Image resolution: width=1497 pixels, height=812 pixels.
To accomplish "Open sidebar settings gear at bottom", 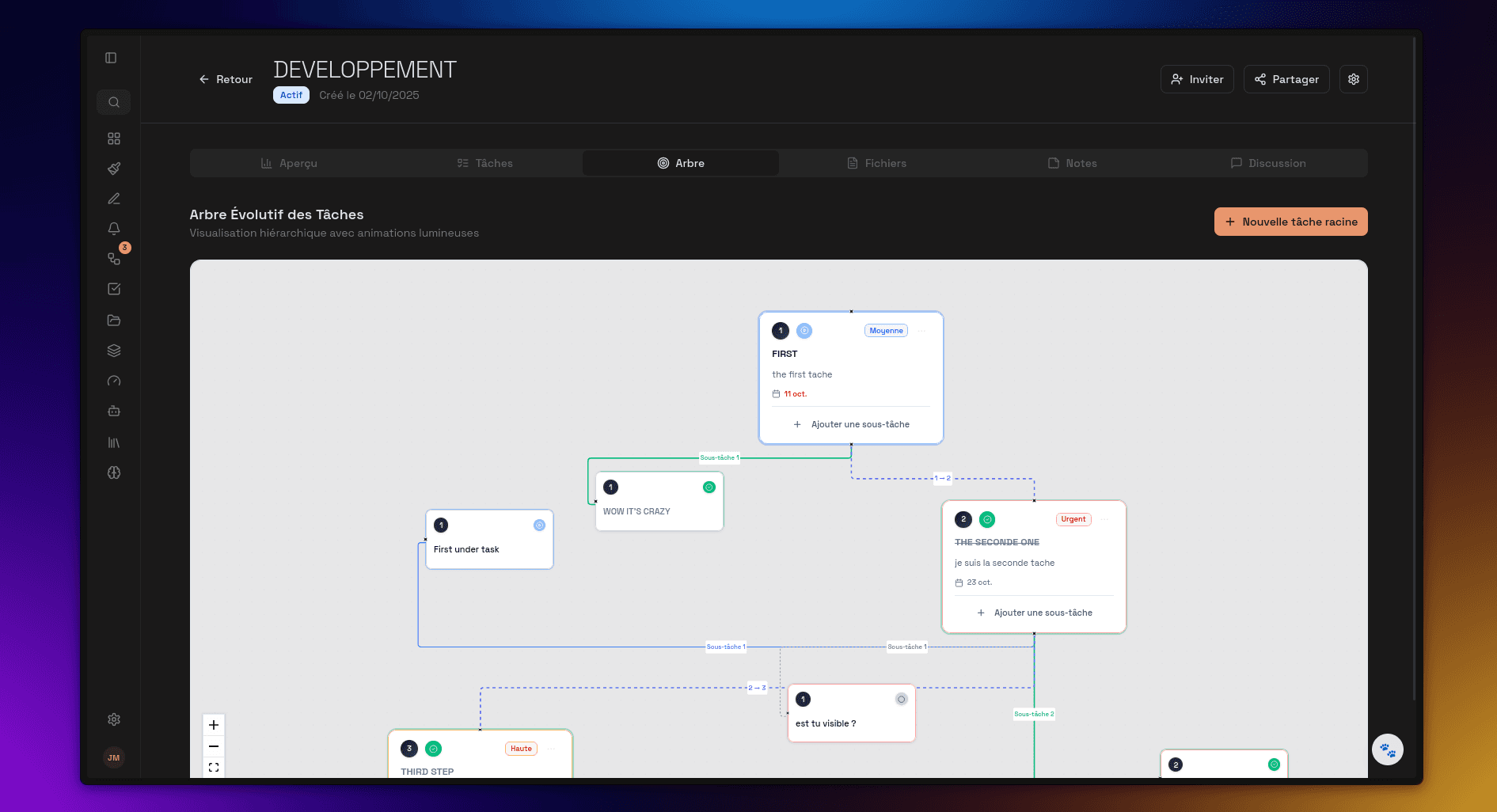I will tap(114, 719).
